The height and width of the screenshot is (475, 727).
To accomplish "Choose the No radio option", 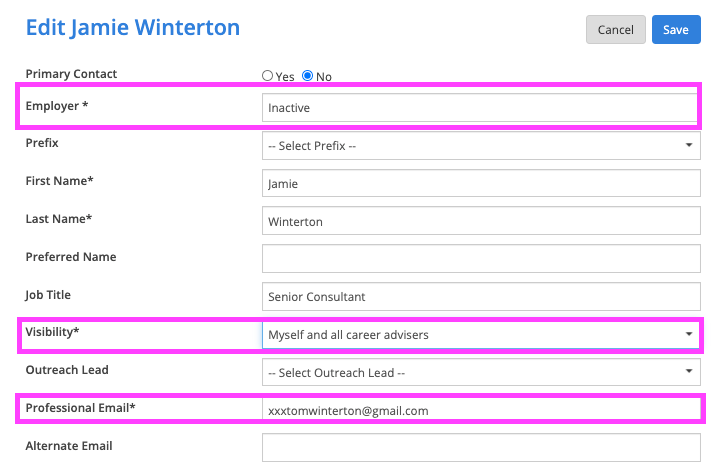I will pyautogui.click(x=308, y=76).
